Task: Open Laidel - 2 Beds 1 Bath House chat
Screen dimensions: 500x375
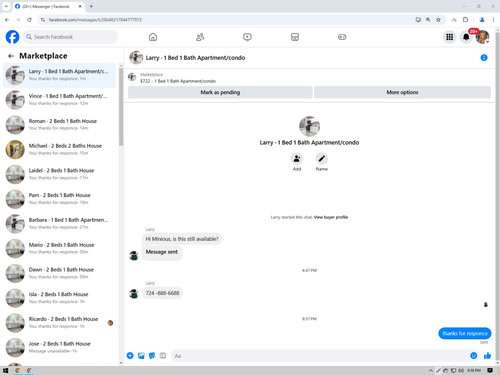Action: (x=59, y=174)
